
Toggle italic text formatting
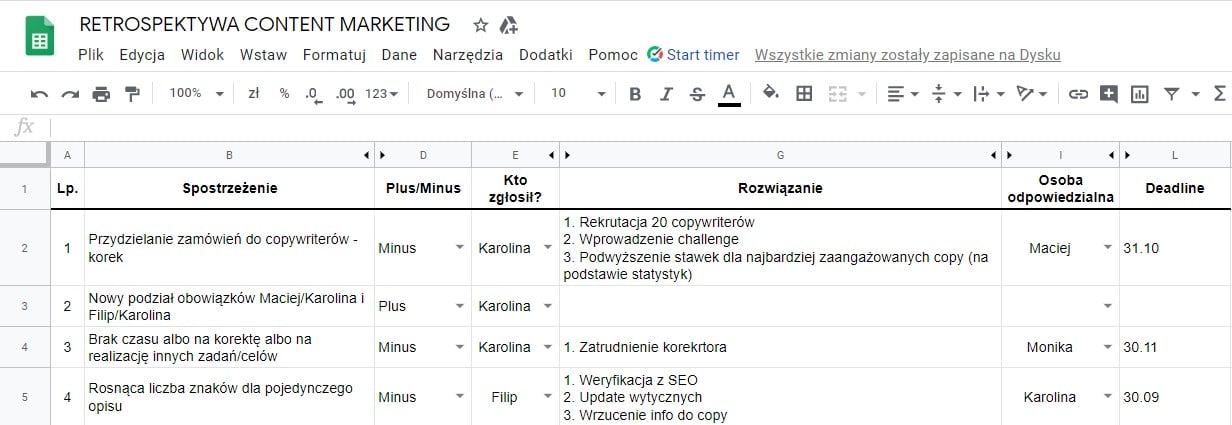pyautogui.click(x=666, y=94)
